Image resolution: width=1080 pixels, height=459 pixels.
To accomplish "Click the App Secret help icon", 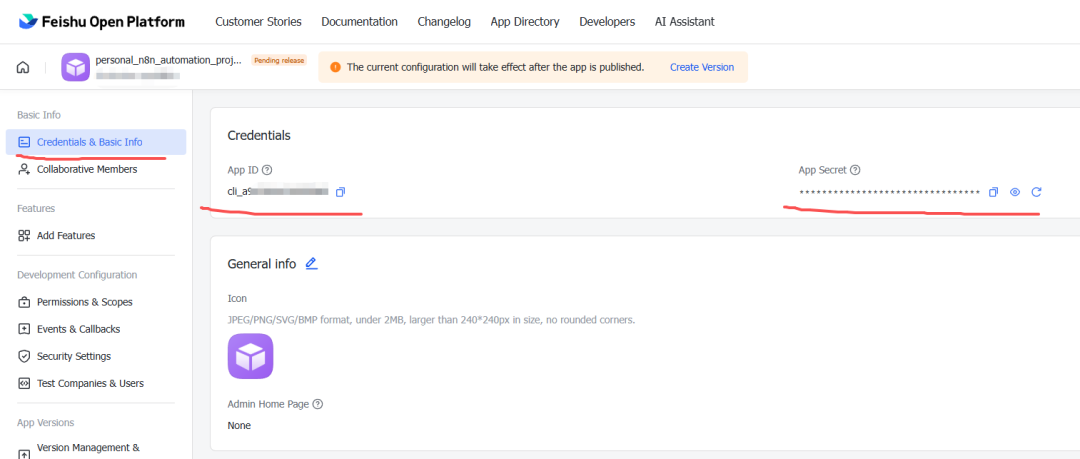I will point(855,171).
